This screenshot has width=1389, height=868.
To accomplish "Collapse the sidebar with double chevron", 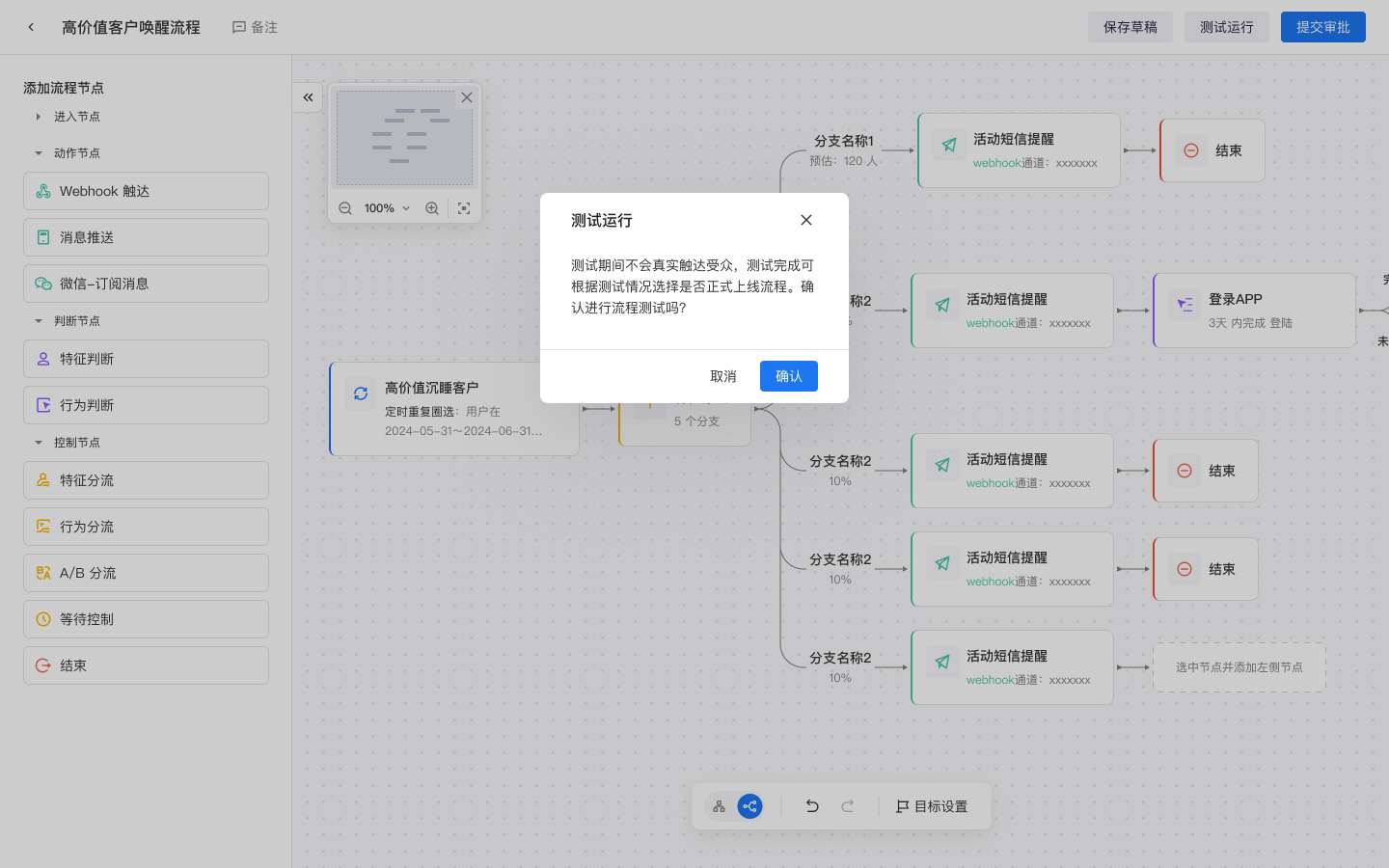I will coord(308,97).
